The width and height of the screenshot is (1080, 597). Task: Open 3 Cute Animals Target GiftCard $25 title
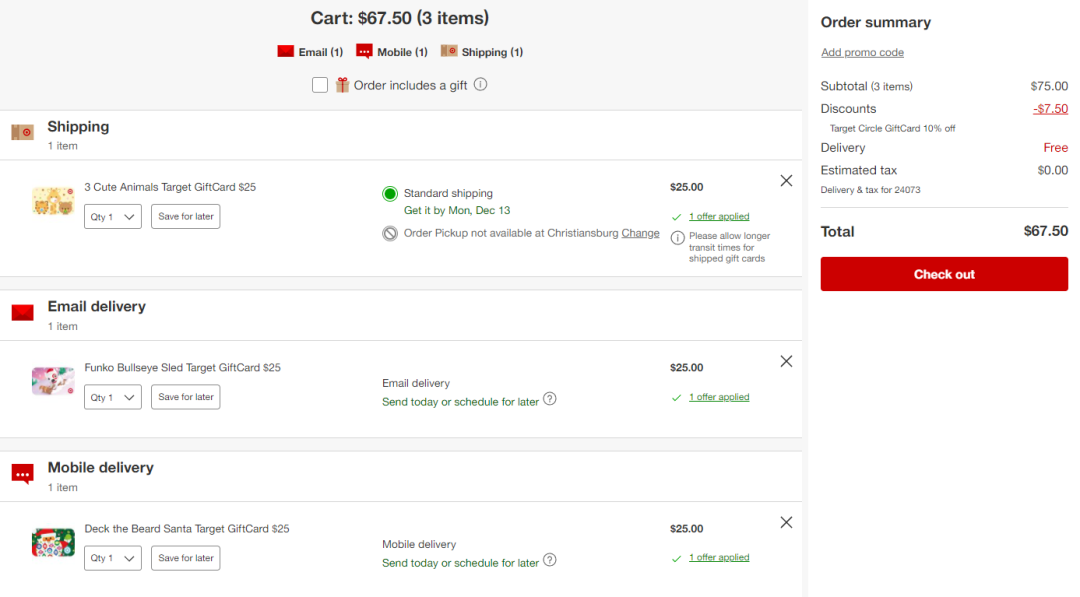(170, 187)
